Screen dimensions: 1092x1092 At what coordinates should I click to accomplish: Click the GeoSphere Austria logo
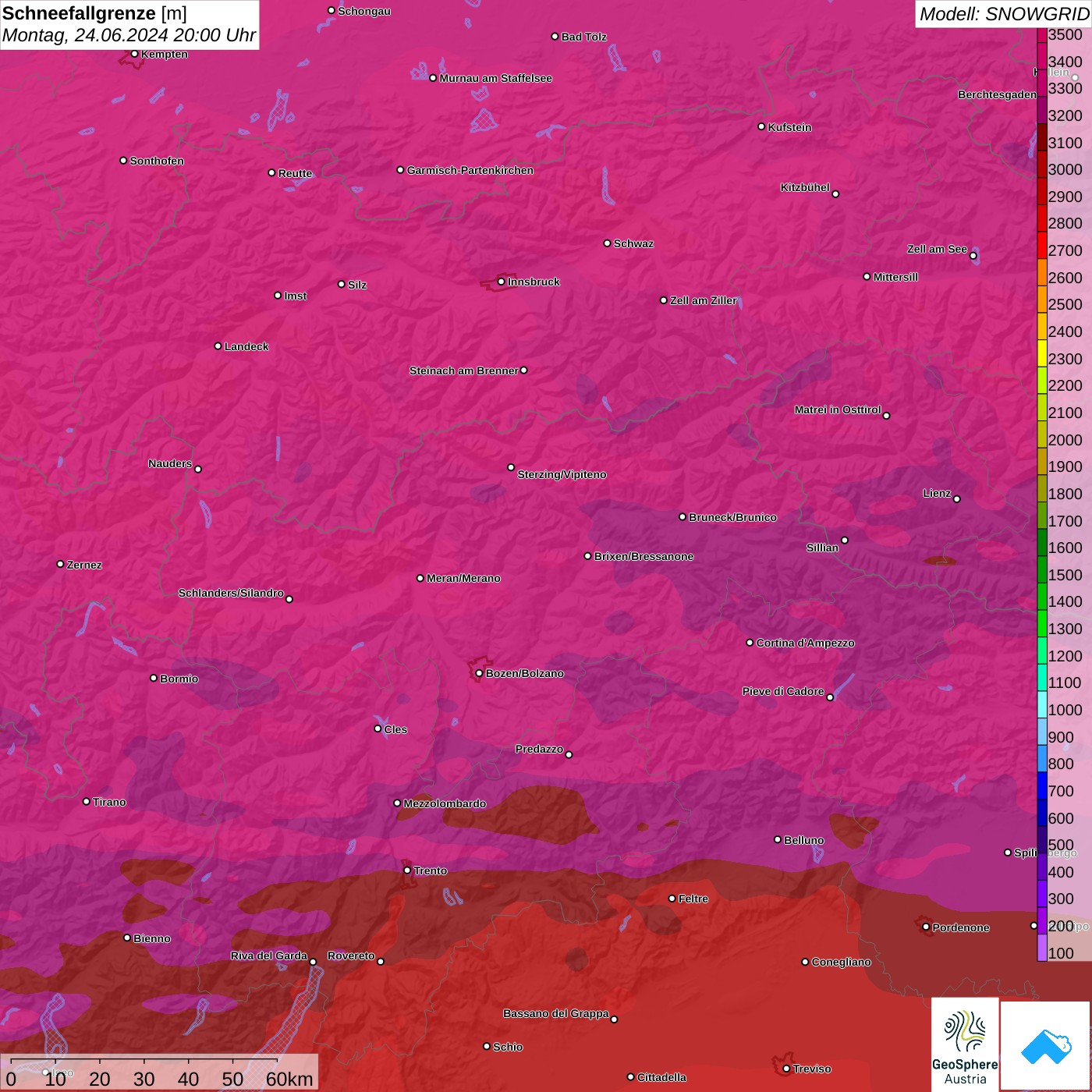[965, 1044]
